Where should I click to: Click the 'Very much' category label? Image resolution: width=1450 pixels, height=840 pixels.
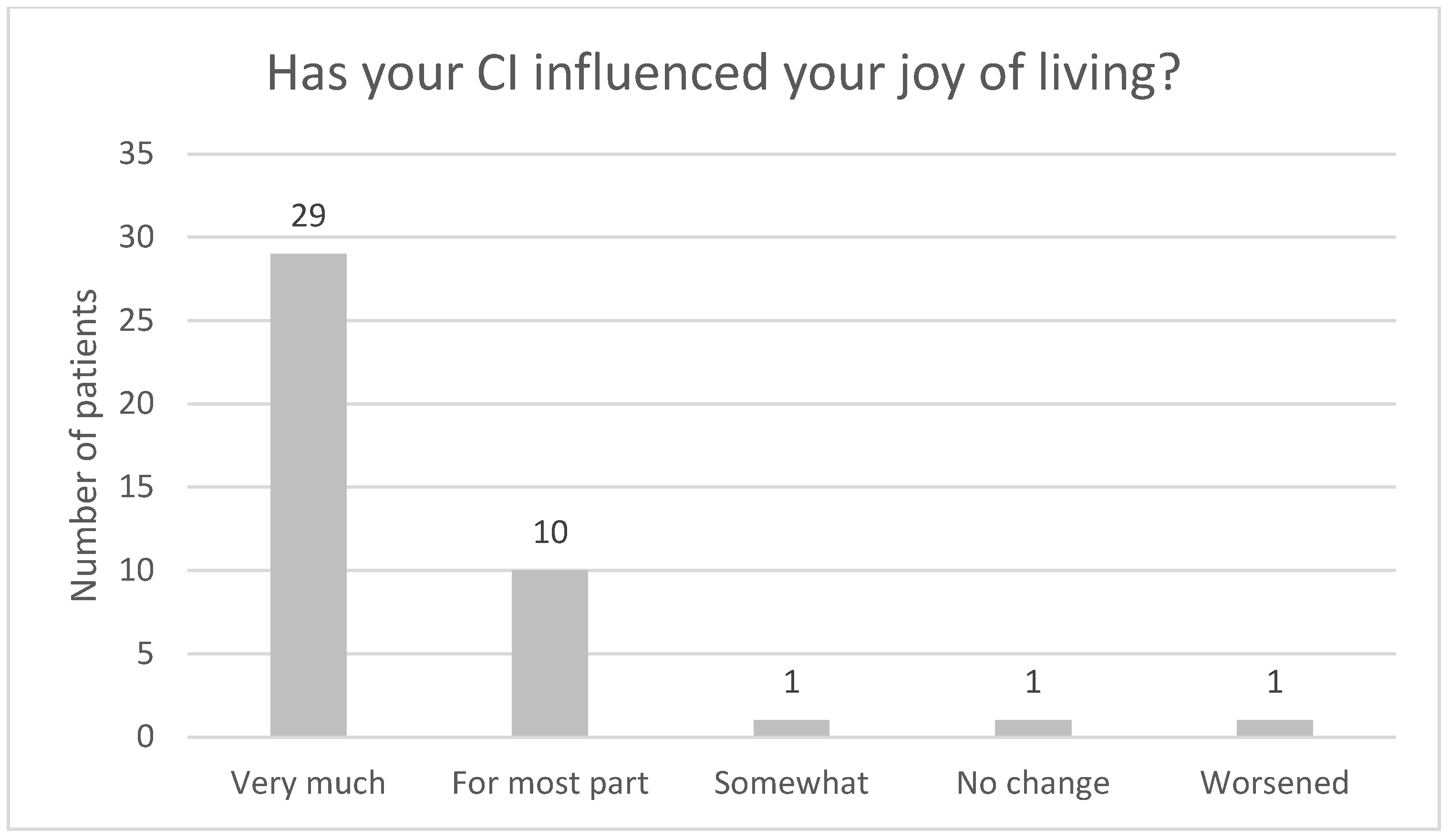pos(309,784)
